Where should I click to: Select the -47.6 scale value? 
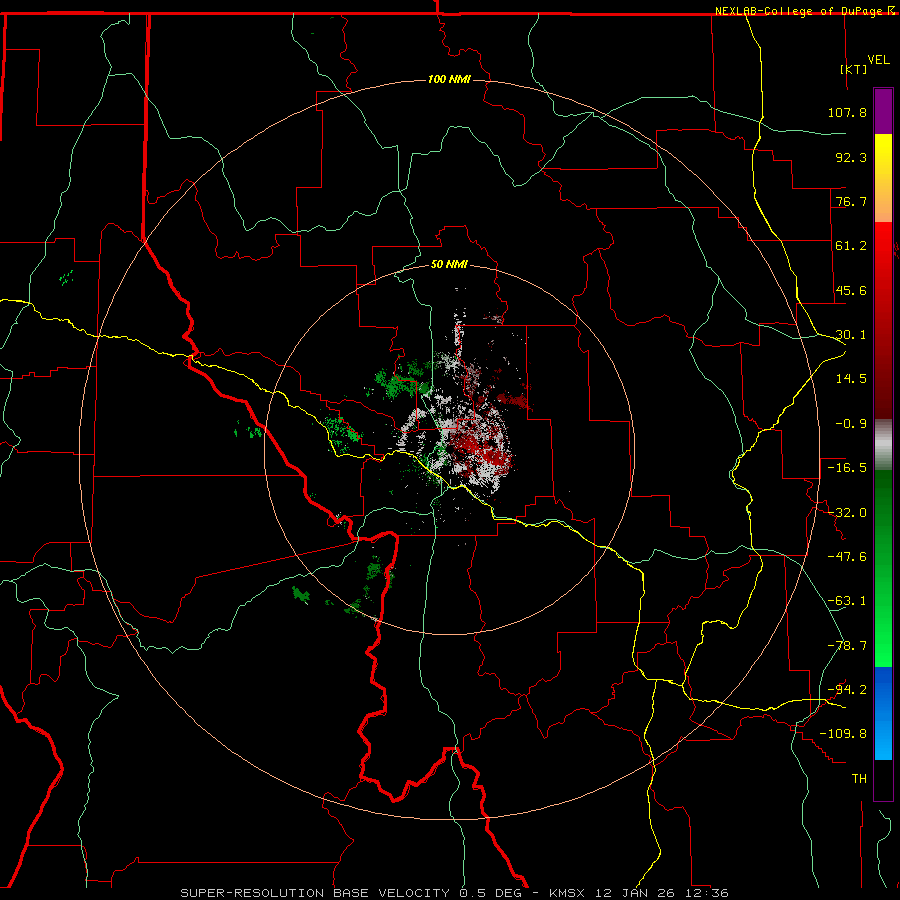(847, 557)
